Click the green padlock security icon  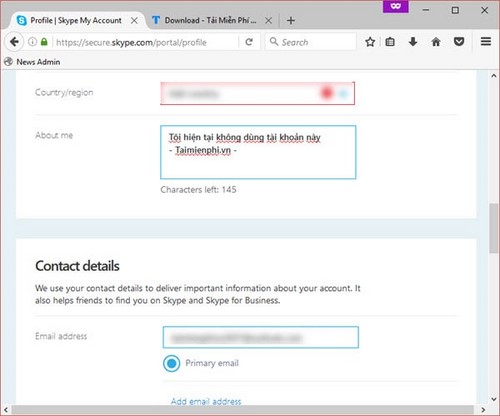44,42
